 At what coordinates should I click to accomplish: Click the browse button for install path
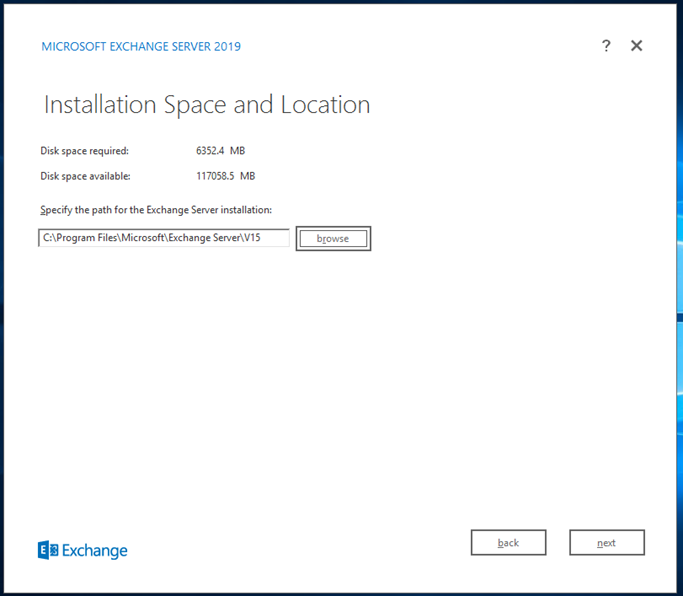pyautogui.click(x=333, y=238)
